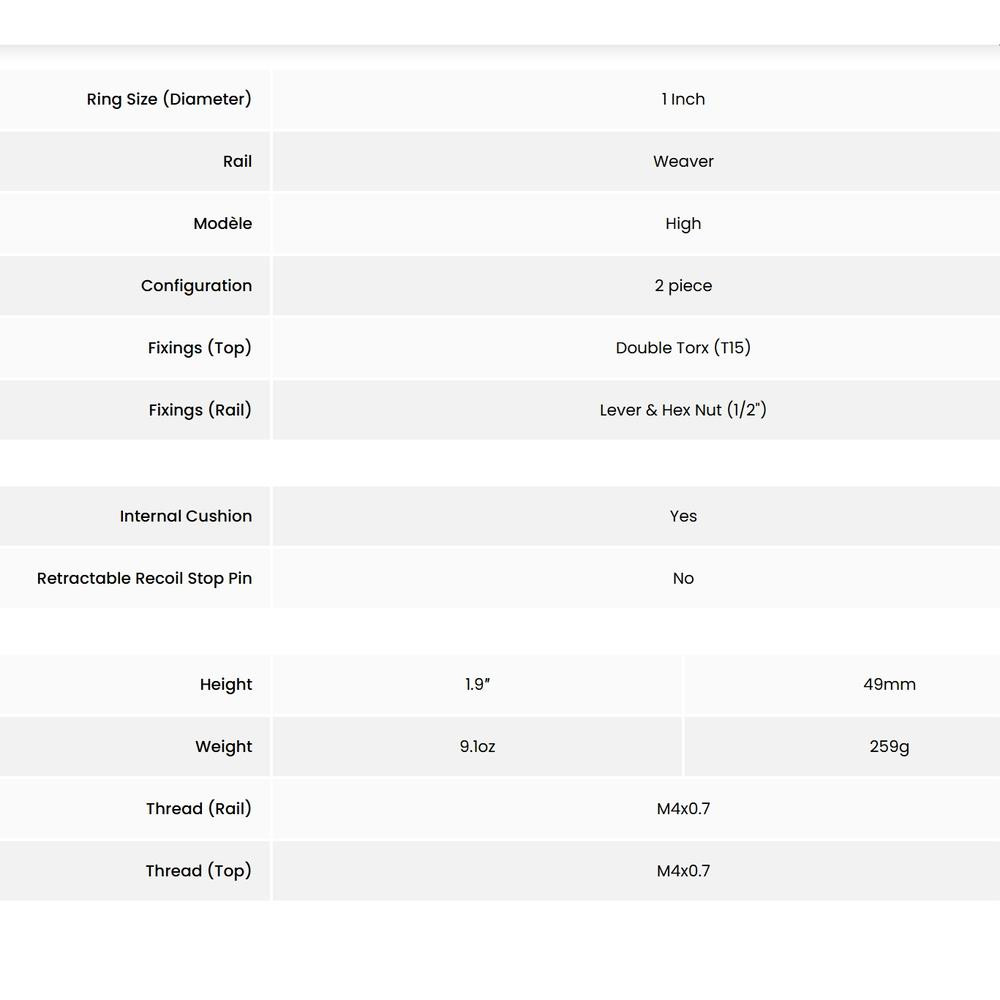
Task: Click the "Internal Cushion" row label
Action: 186,516
